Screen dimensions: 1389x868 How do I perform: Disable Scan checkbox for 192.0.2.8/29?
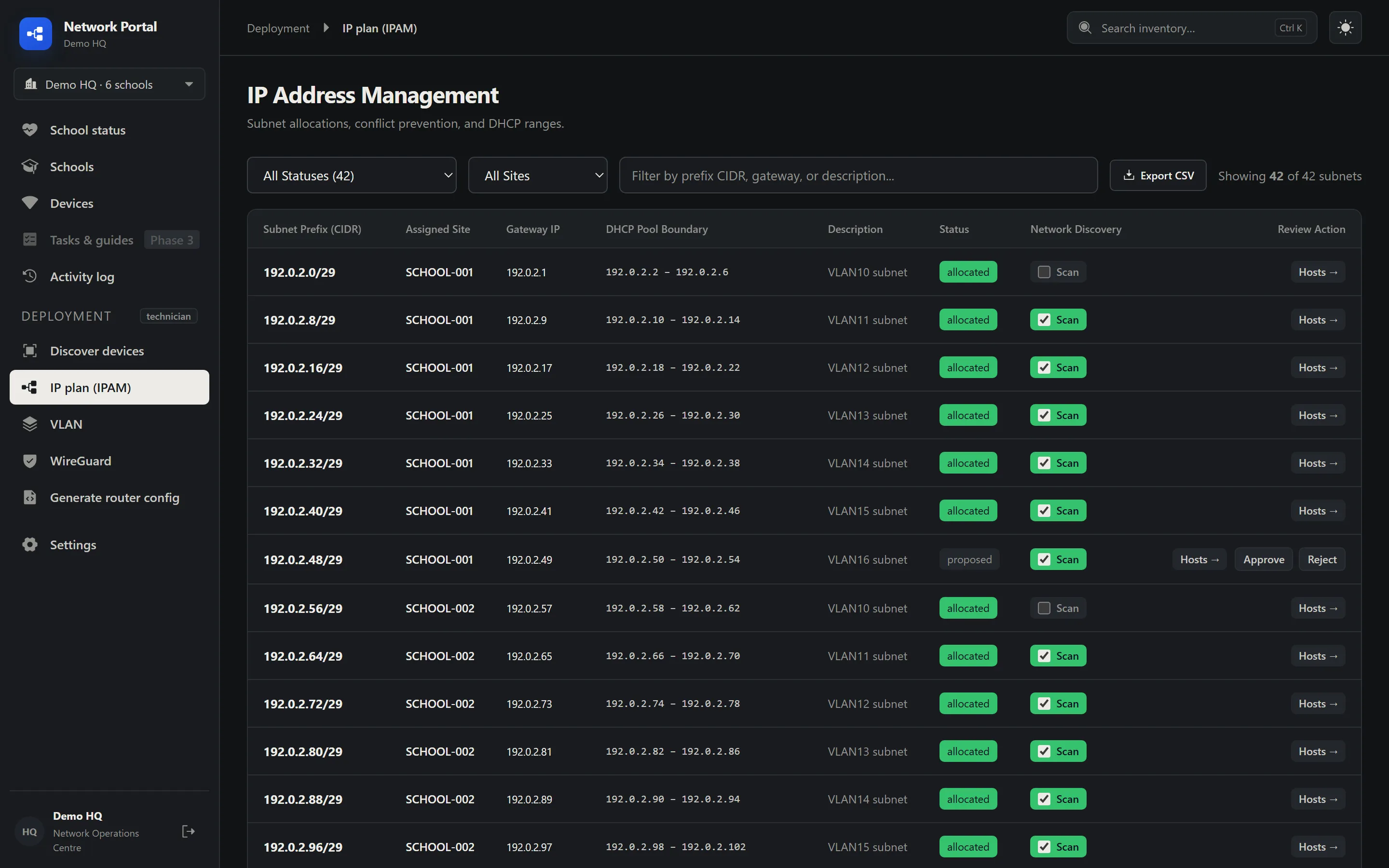click(1044, 319)
